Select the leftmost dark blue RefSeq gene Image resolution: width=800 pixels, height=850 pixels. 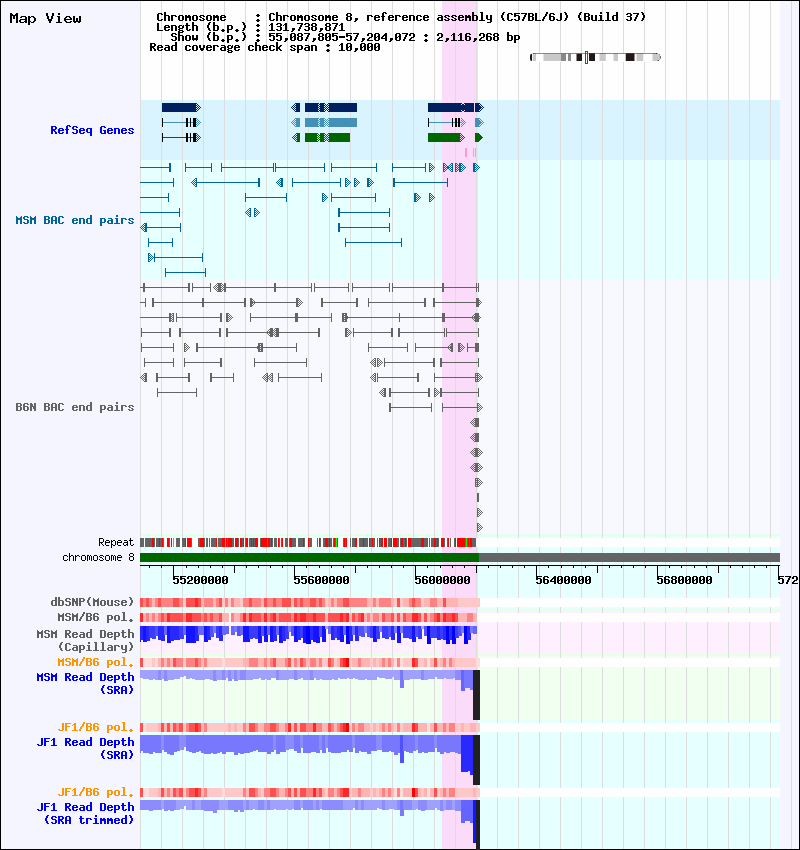pyautogui.click(x=182, y=107)
